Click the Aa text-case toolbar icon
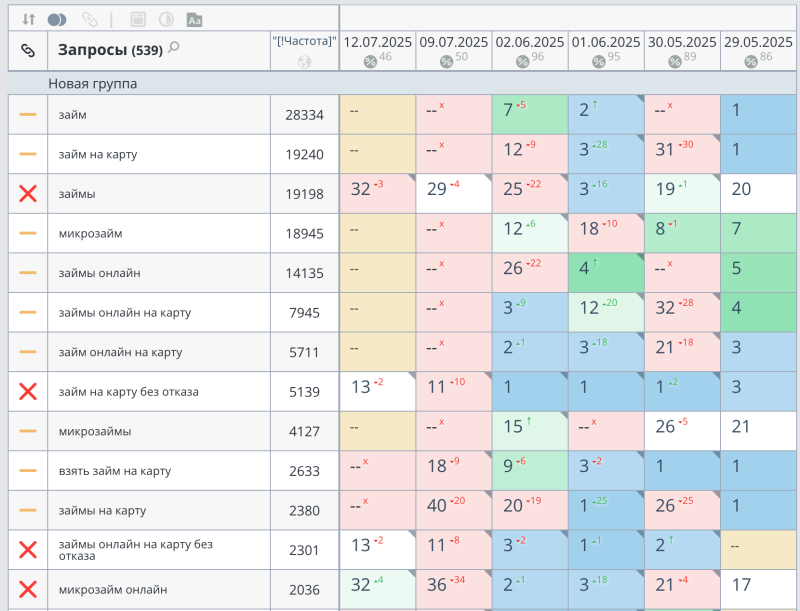 [x=195, y=19]
